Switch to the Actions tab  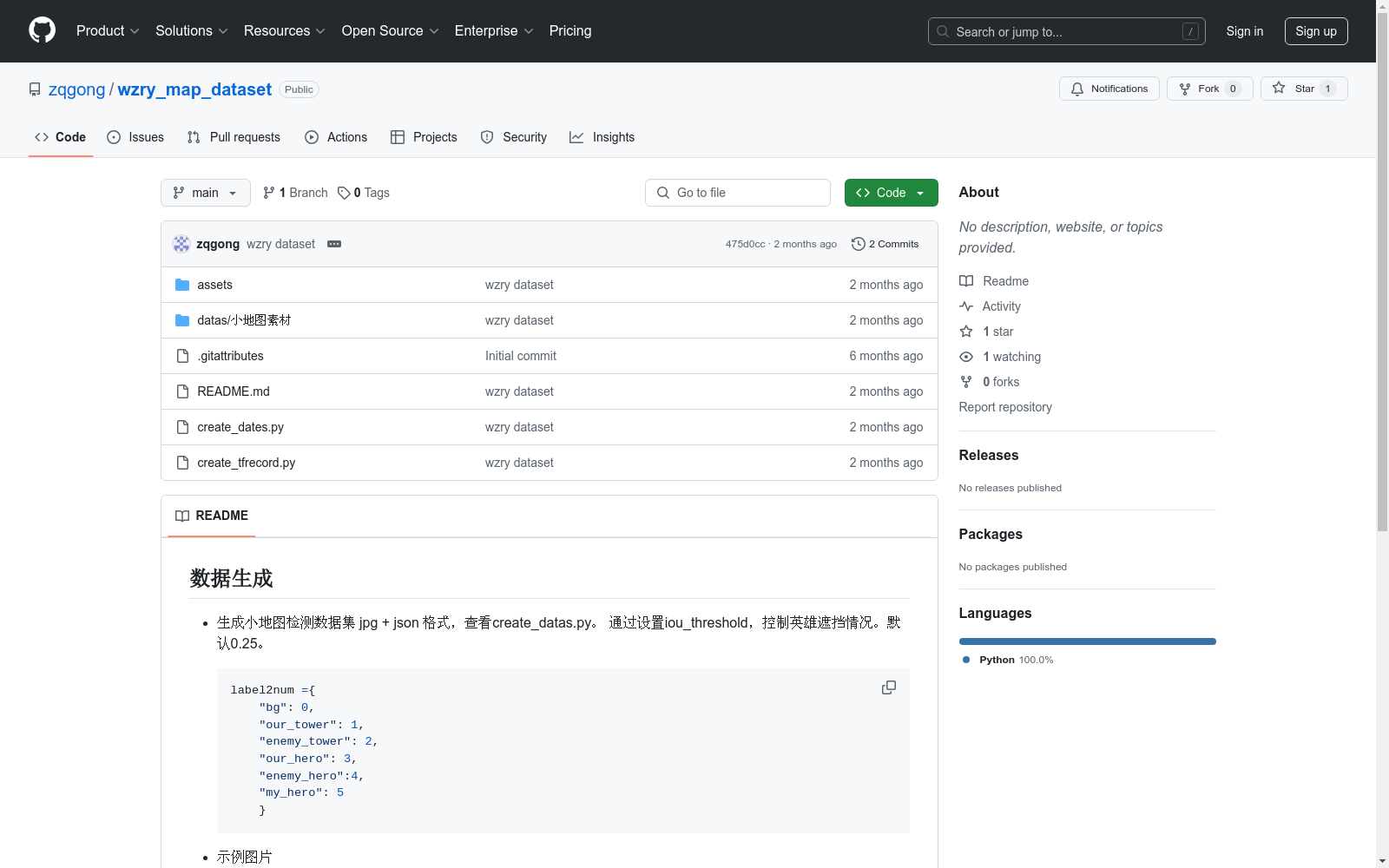tap(336, 137)
